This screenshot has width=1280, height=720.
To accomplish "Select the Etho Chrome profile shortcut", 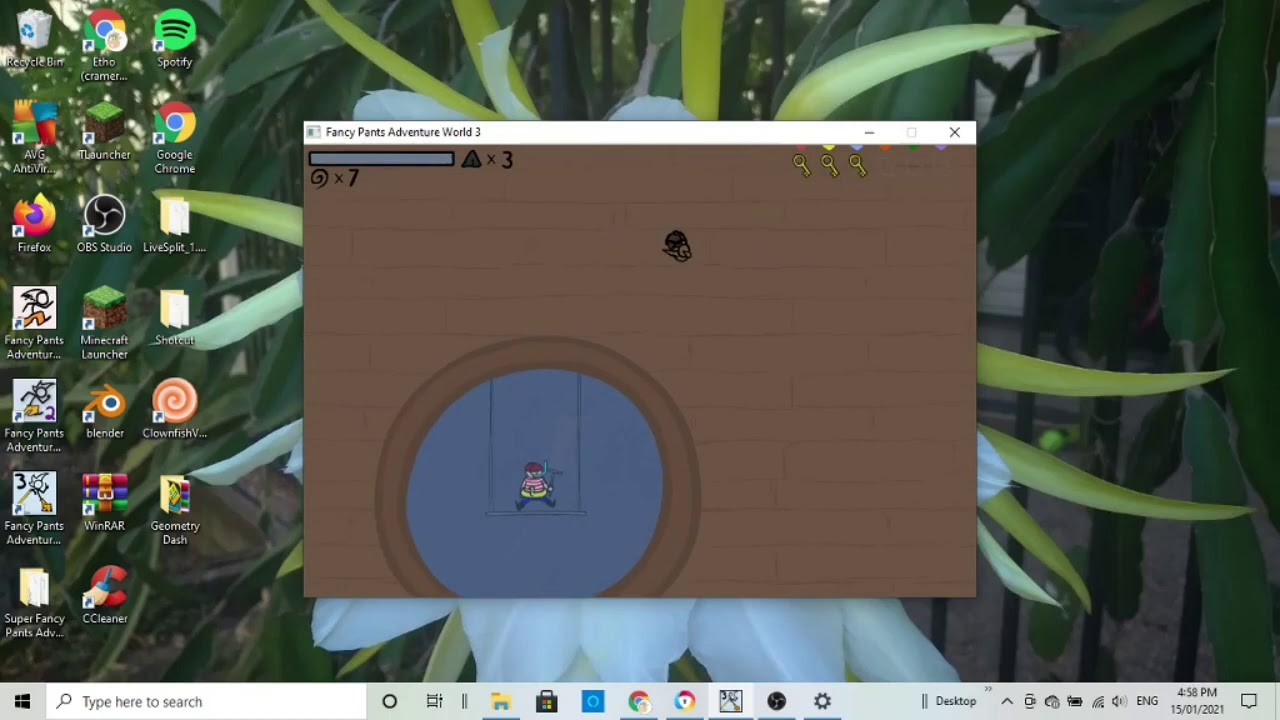I will pyautogui.click(x=104, y=46).
